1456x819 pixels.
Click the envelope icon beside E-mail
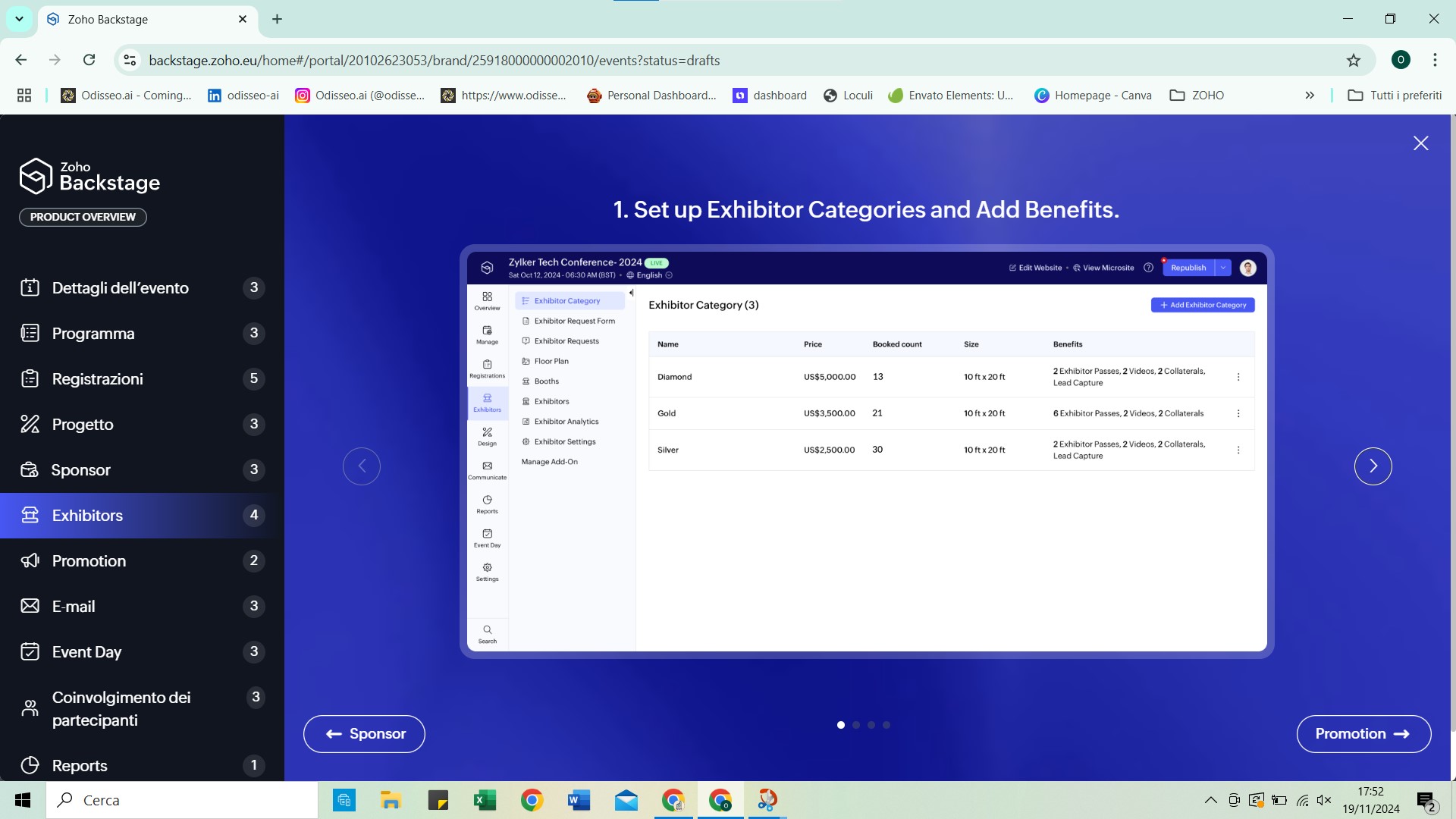(x=30, y=606)
